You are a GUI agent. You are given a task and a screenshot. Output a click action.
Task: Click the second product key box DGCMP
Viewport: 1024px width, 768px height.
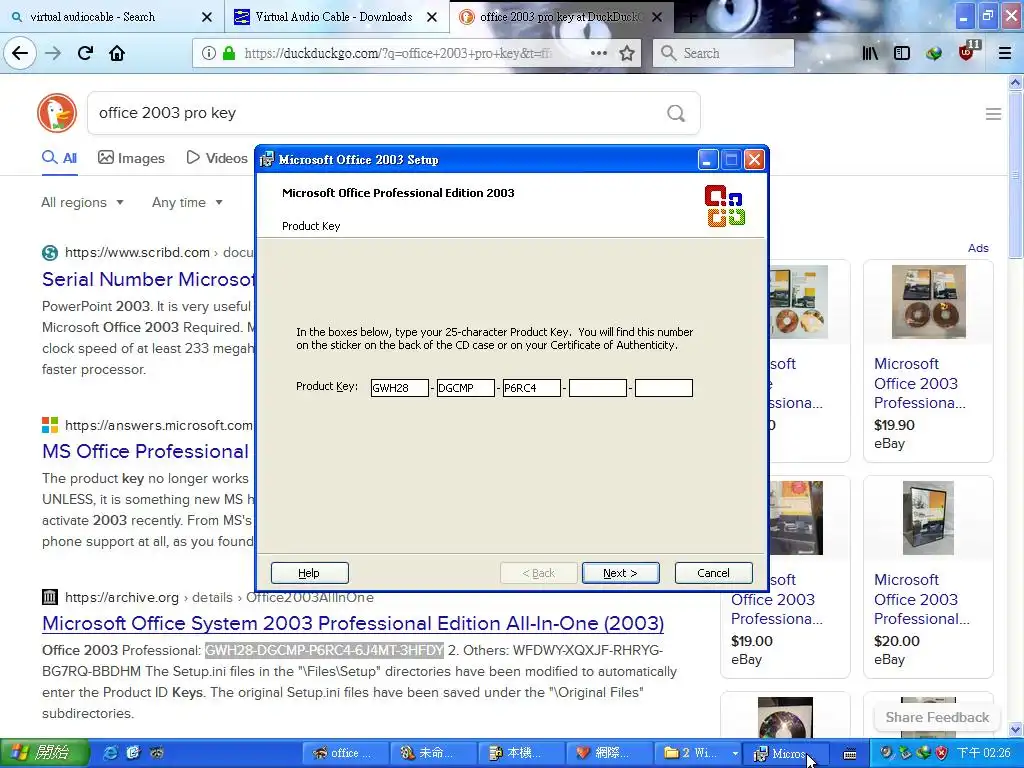[x=466, y=388]
